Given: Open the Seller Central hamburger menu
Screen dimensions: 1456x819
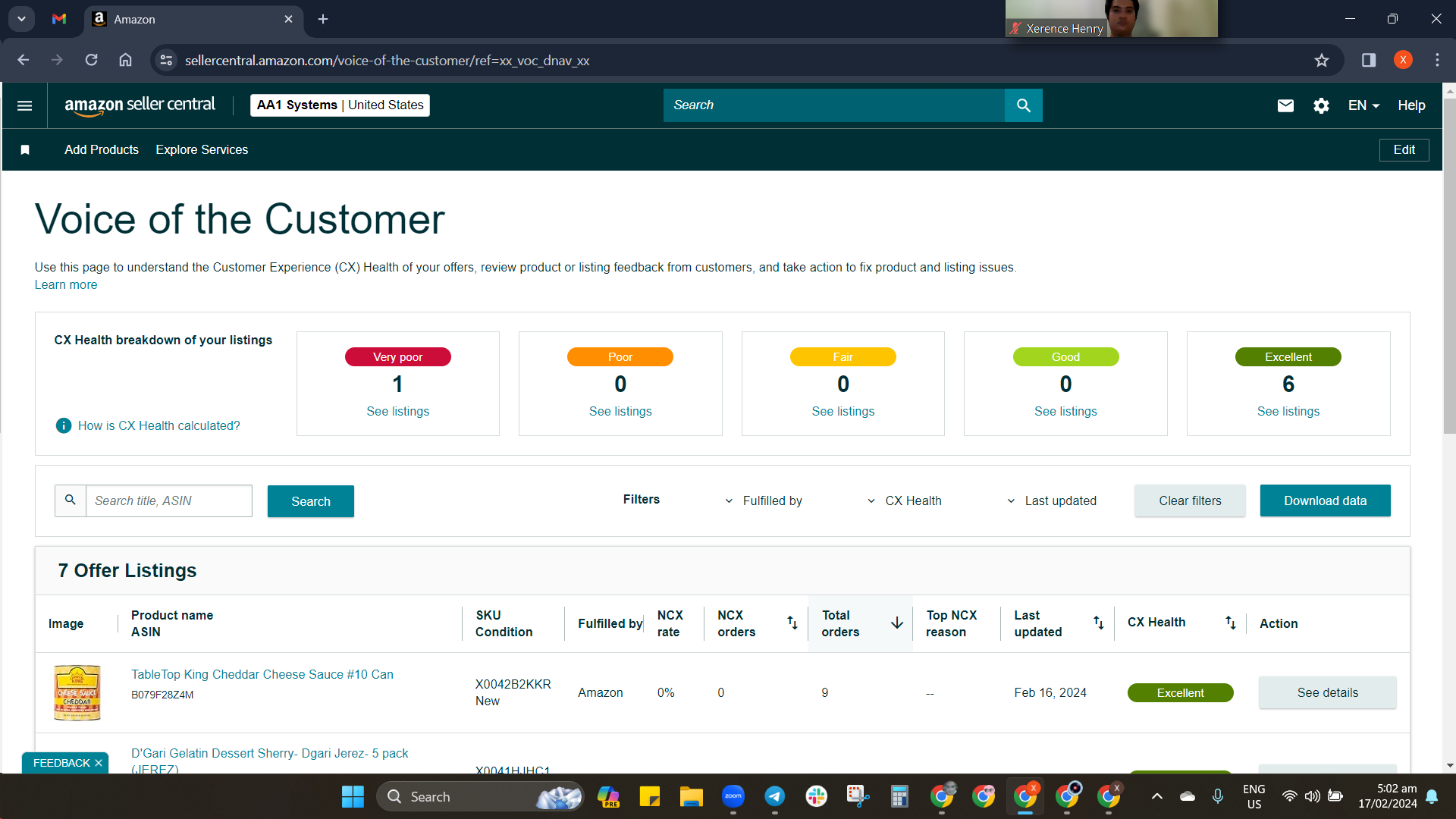Looking at the screenshot, I should (x=24, y=105).
